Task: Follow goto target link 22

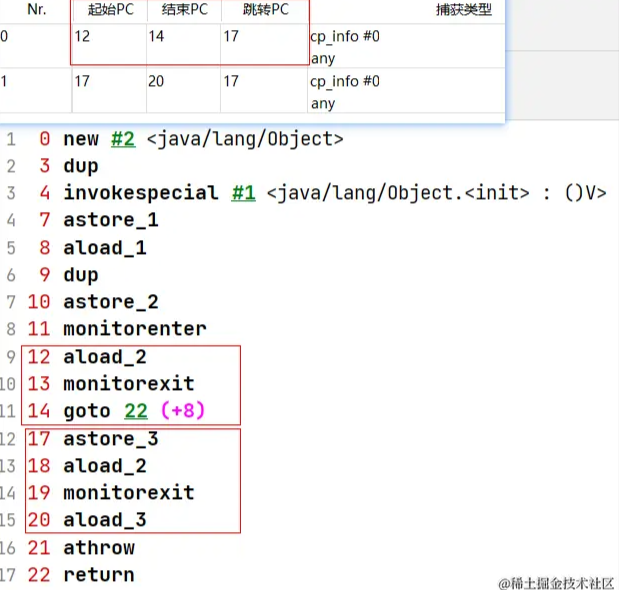Action: tap(136, 411)
